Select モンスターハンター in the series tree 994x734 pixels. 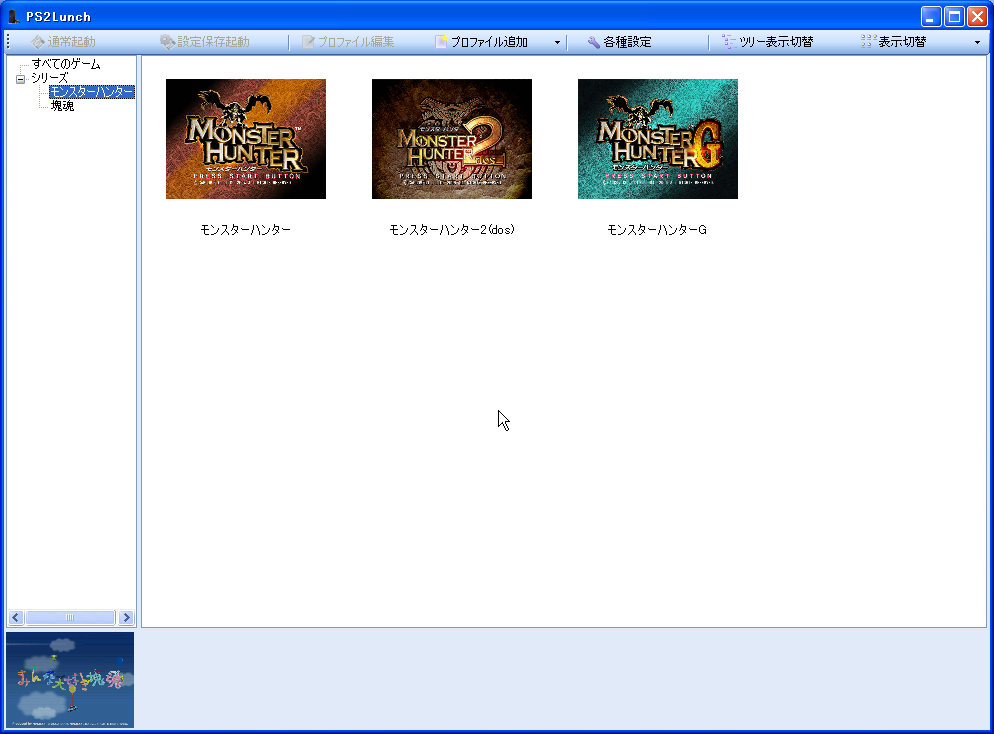[92, 92]
